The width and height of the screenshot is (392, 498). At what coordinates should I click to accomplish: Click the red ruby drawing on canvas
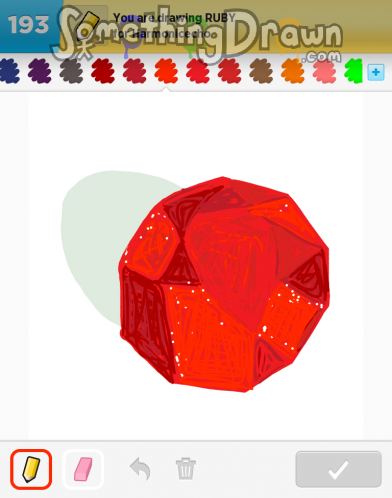224,284
